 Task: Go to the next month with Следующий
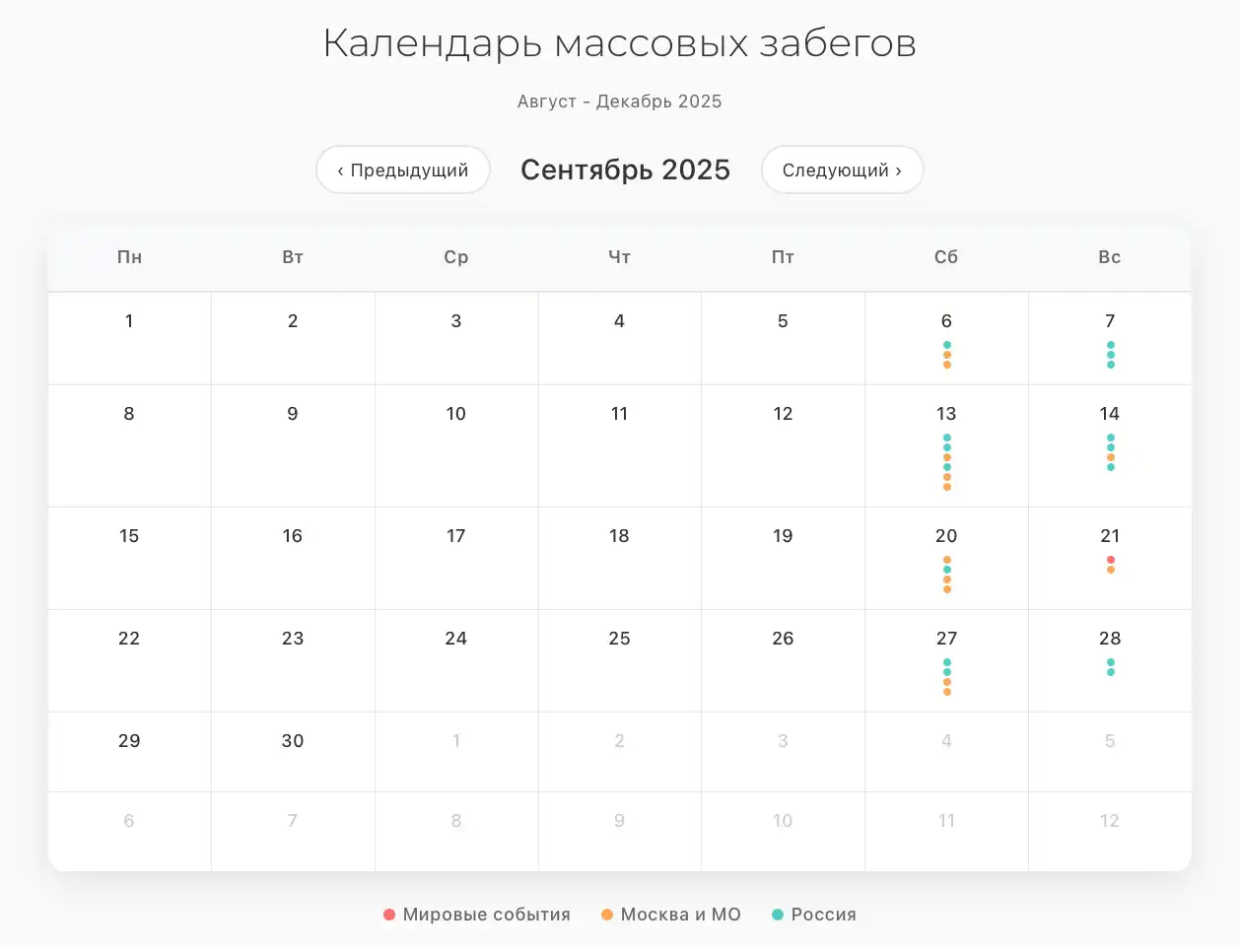[843, 170]
